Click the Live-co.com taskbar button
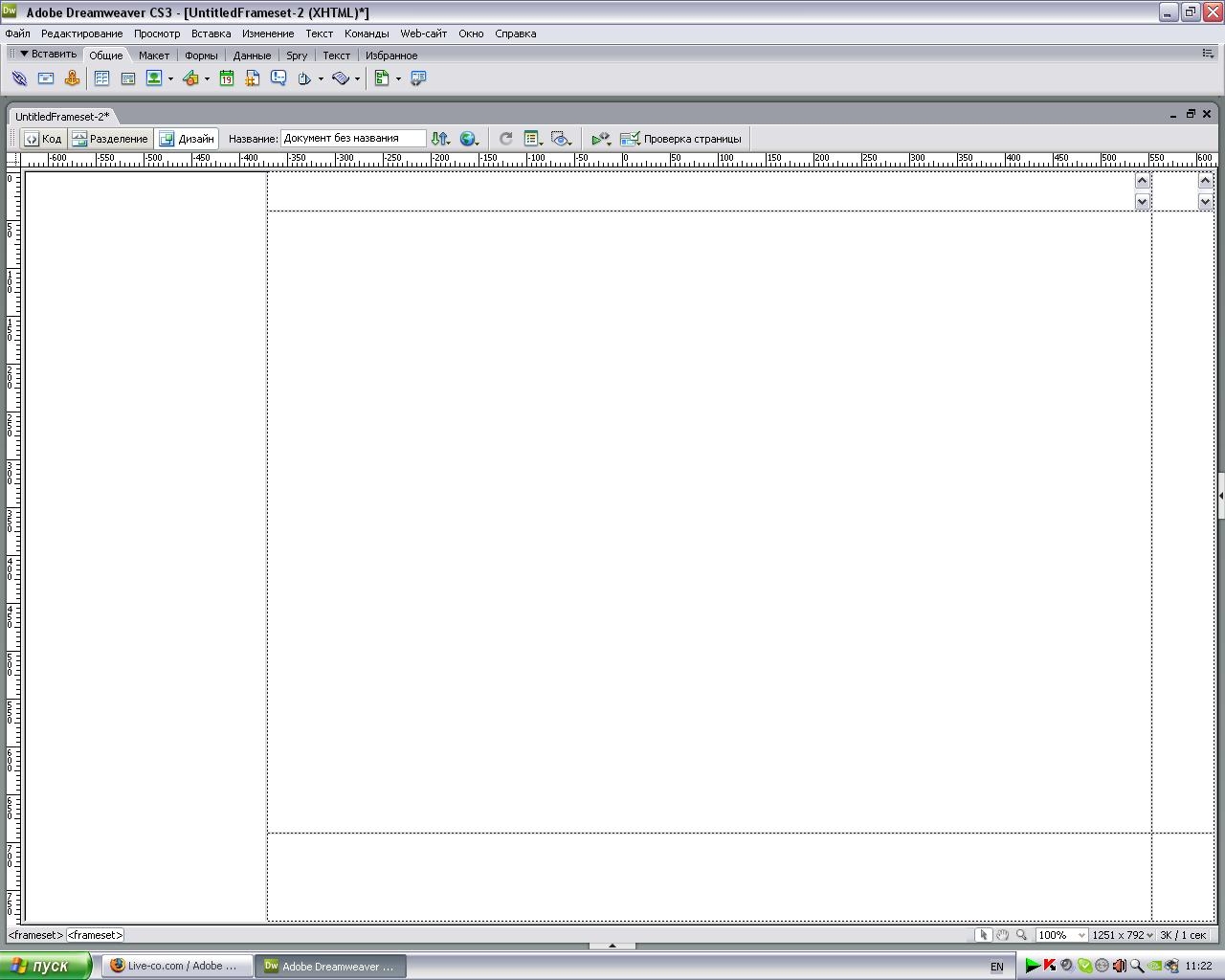Image resolution: width=1225 pixels, height=980 pixels. pyautogui.click(x=177, y=966)
